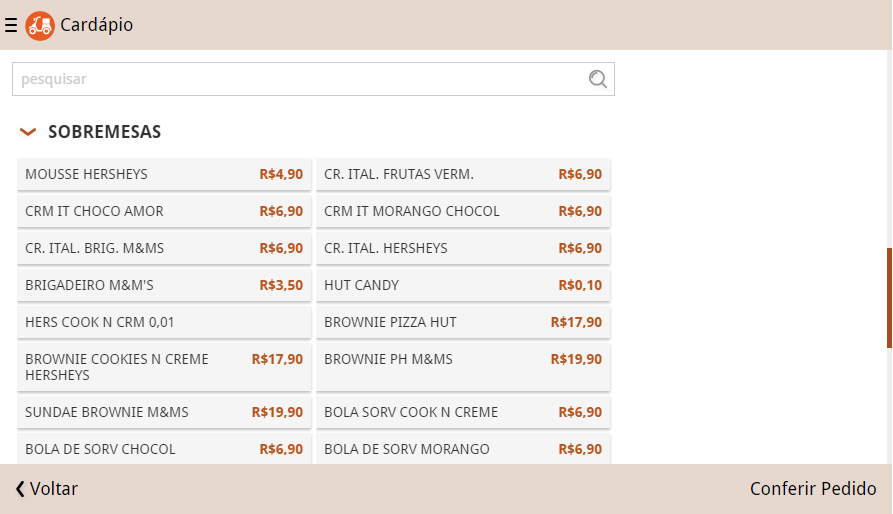This screenshot has height=514, width=893.
Task: Choose BOLA DE SORV CHOCOL item
Action: click(164, 449)
